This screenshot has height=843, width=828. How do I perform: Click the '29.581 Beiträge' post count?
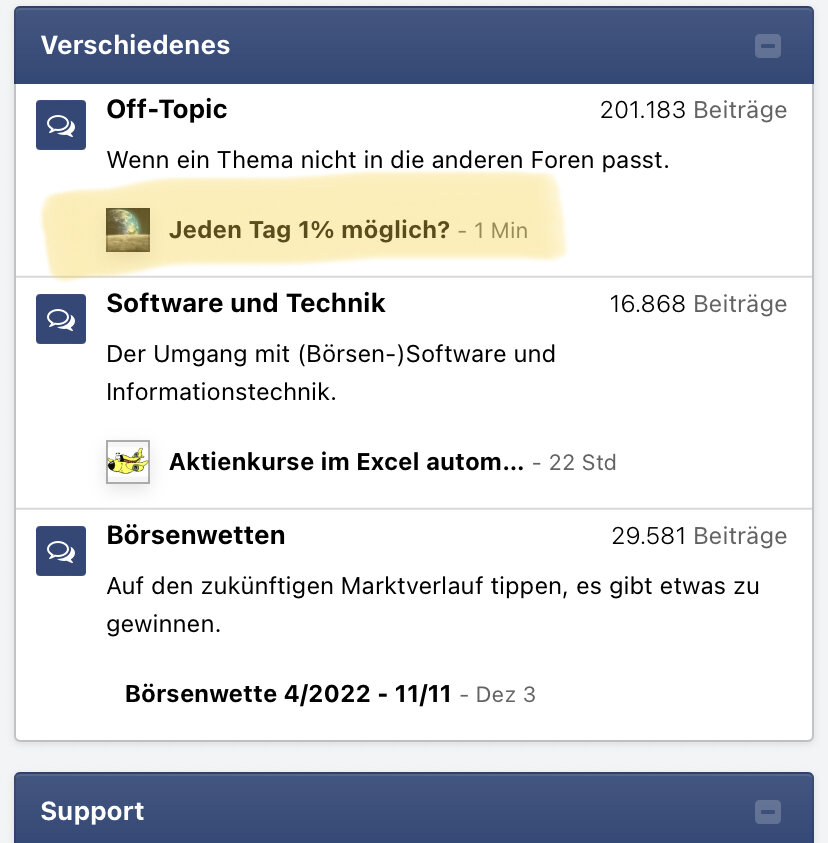pos(699,536)
